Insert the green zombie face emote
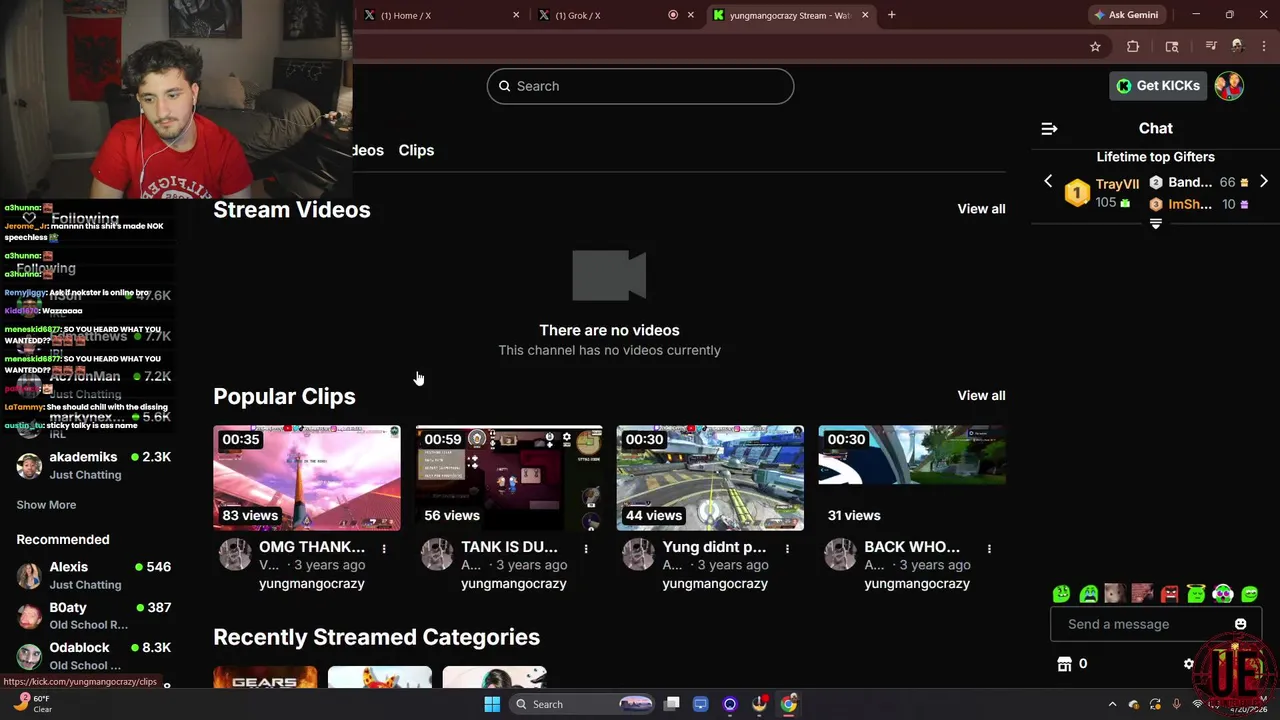The width and height of the screenshot is (1280, 720). [x=1062, y=594]
